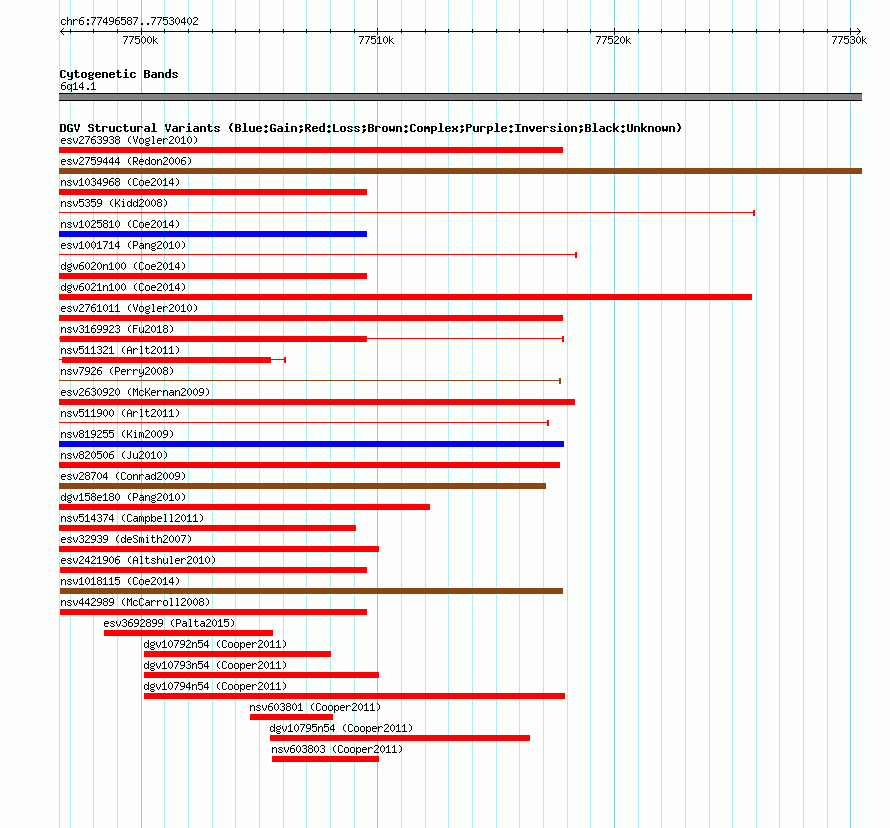Click the DGV Structural Variants track title
The height and width of the screenshot is (828, 890).
[370, 128]
